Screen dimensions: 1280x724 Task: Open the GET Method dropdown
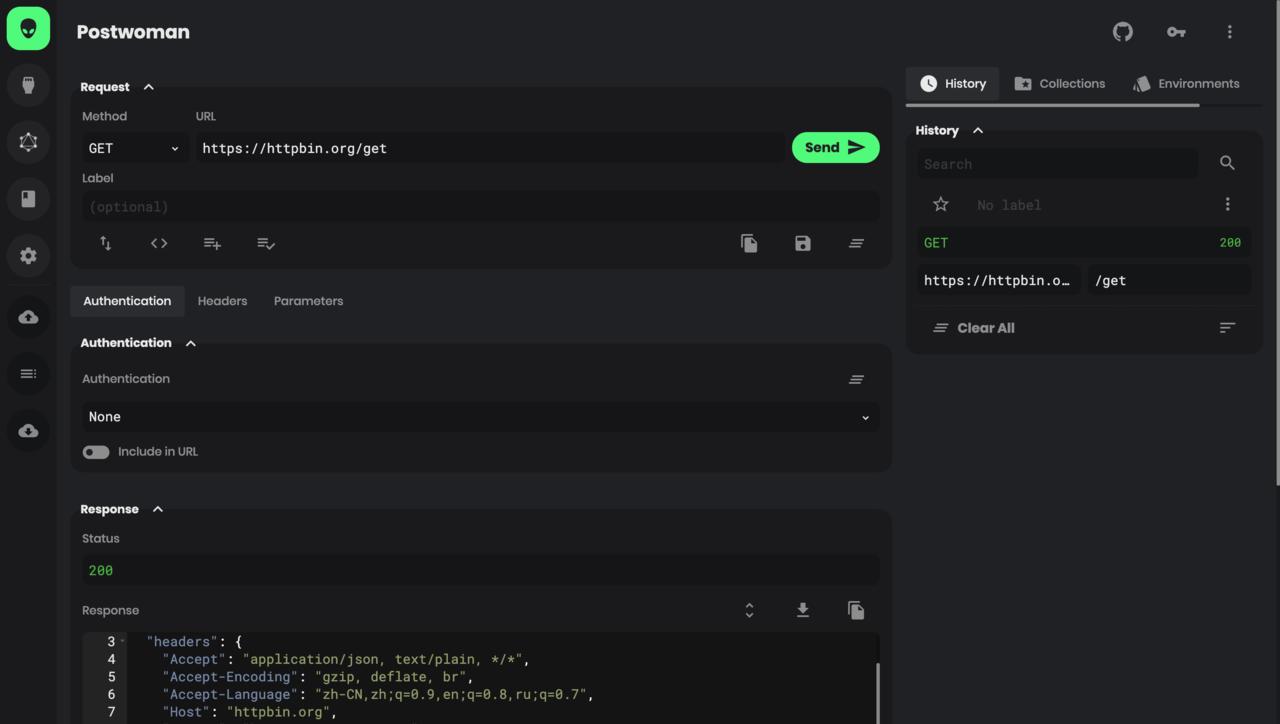[134, 148]
